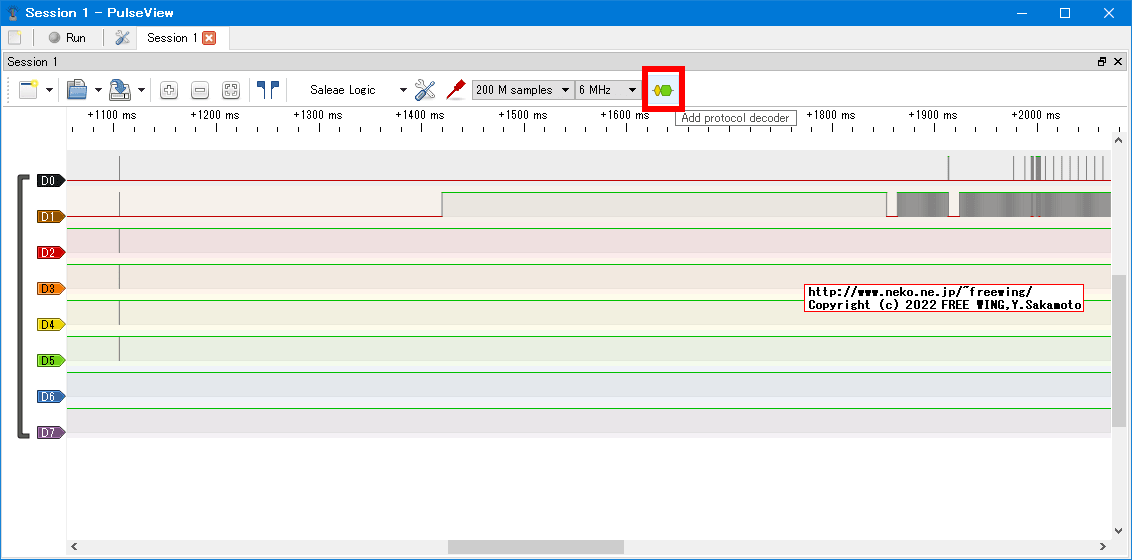1132x560 pixels.
Task: Open device configuration wrench icon
Action: pos(425,90)
